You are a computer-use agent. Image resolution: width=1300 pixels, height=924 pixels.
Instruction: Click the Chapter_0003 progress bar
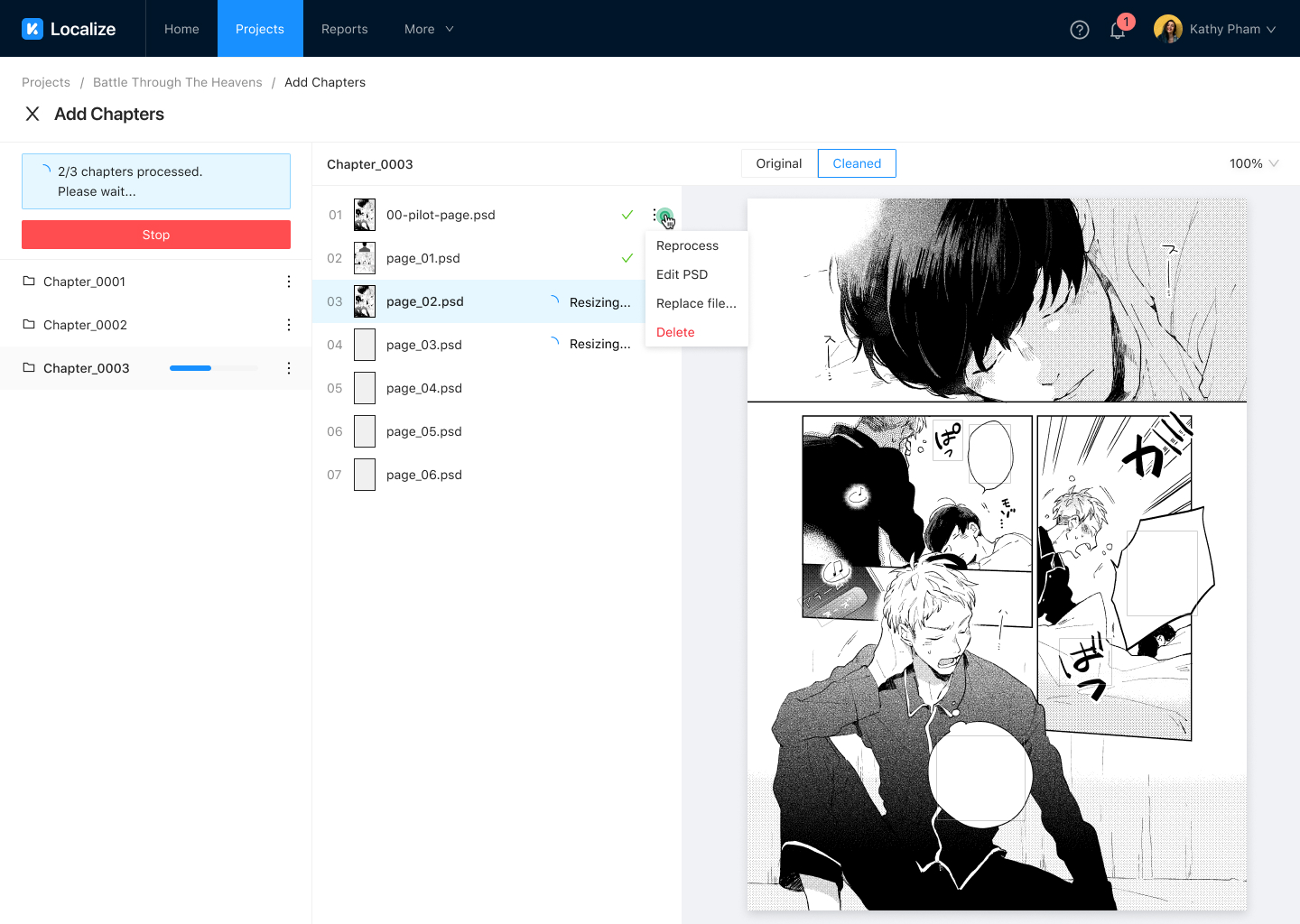tap(213, 368)
